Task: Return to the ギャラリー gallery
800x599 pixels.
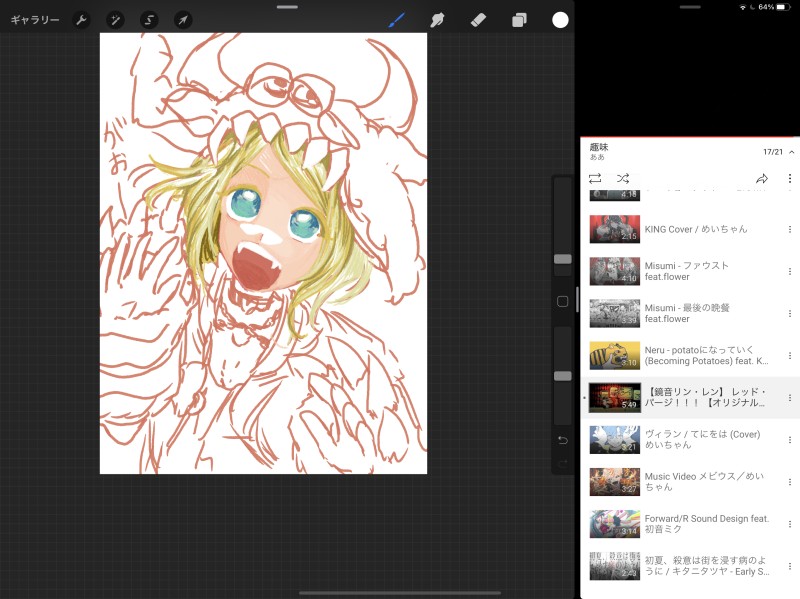Action: [x=35, y=20]
